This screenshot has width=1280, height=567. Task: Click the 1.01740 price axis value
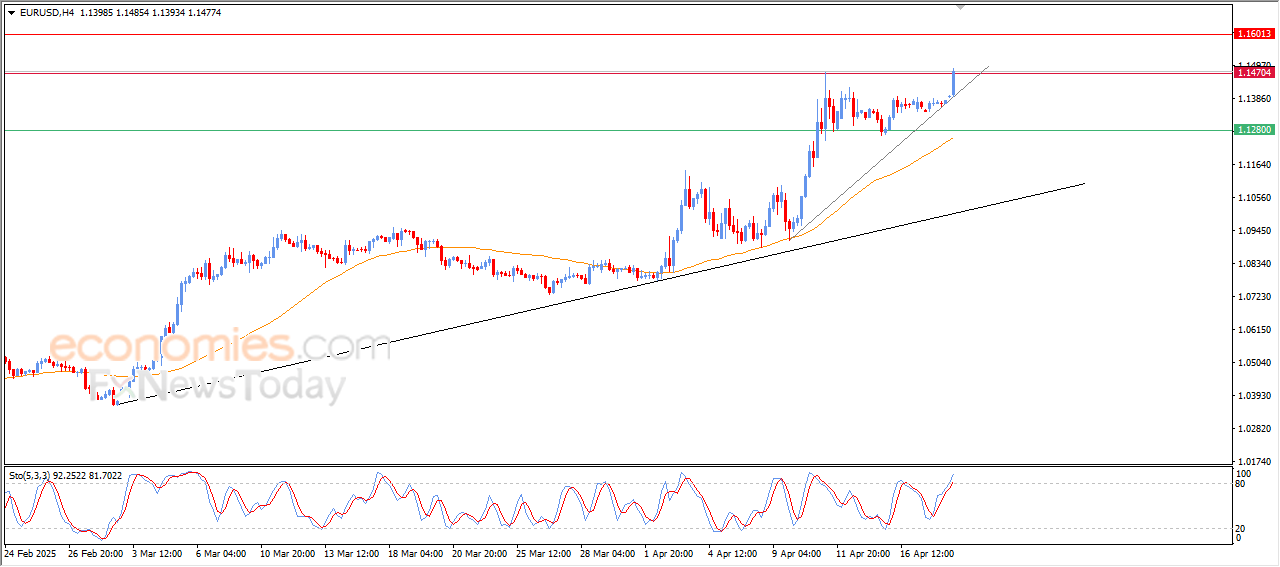coord(1255,461)
